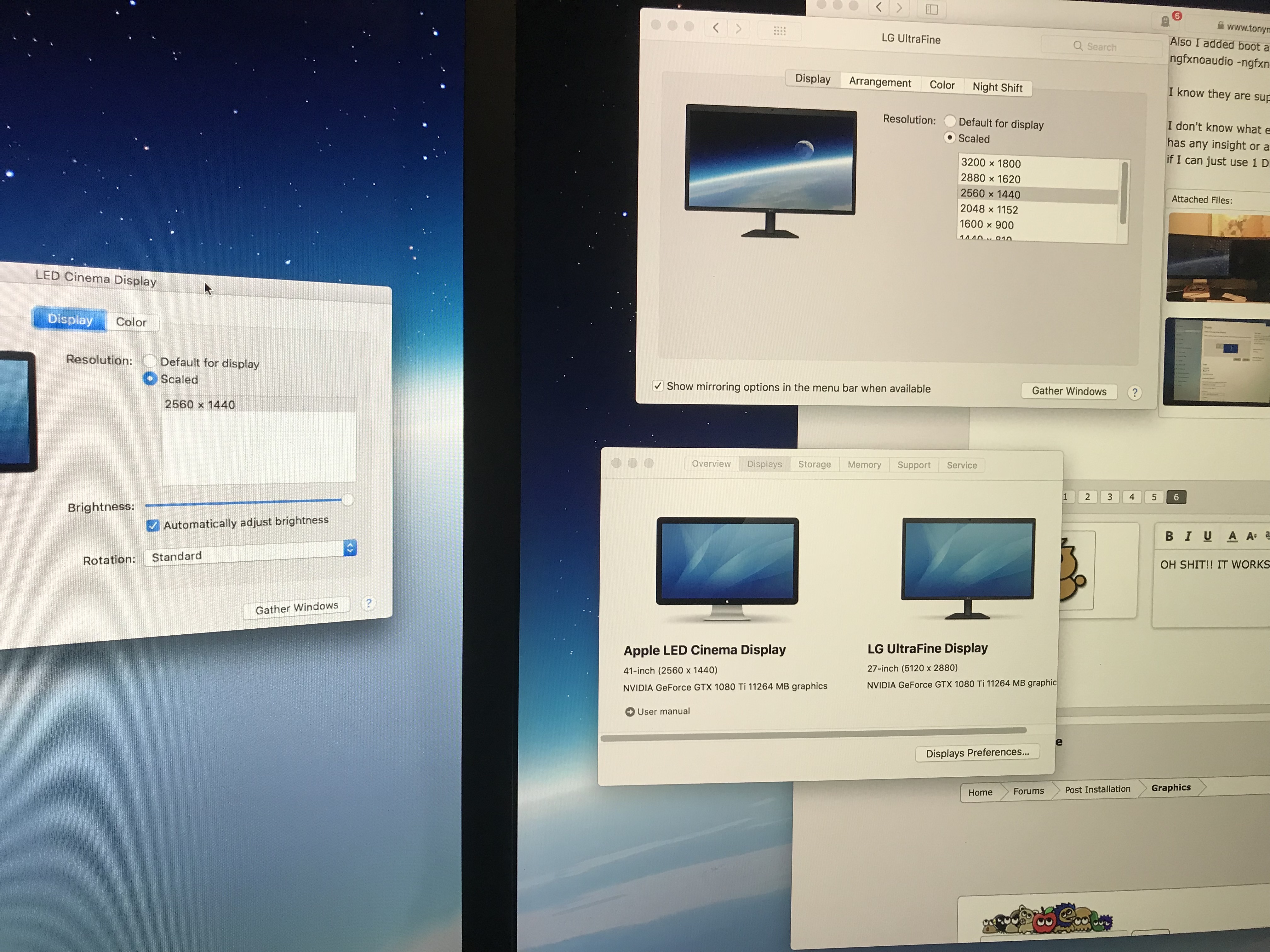The image size is (1270, 952).
Task: Click the About This Mac horizontal scrollbar
Action: tap(814, 734)
